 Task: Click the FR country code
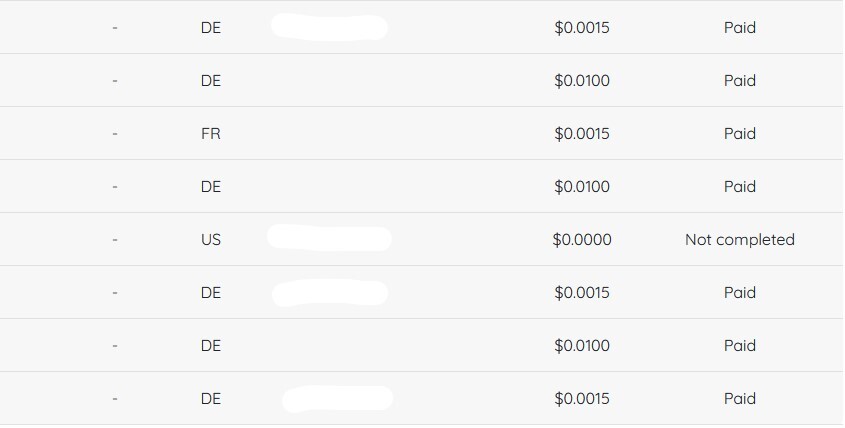pyautogui.click(x=210, y=134)
